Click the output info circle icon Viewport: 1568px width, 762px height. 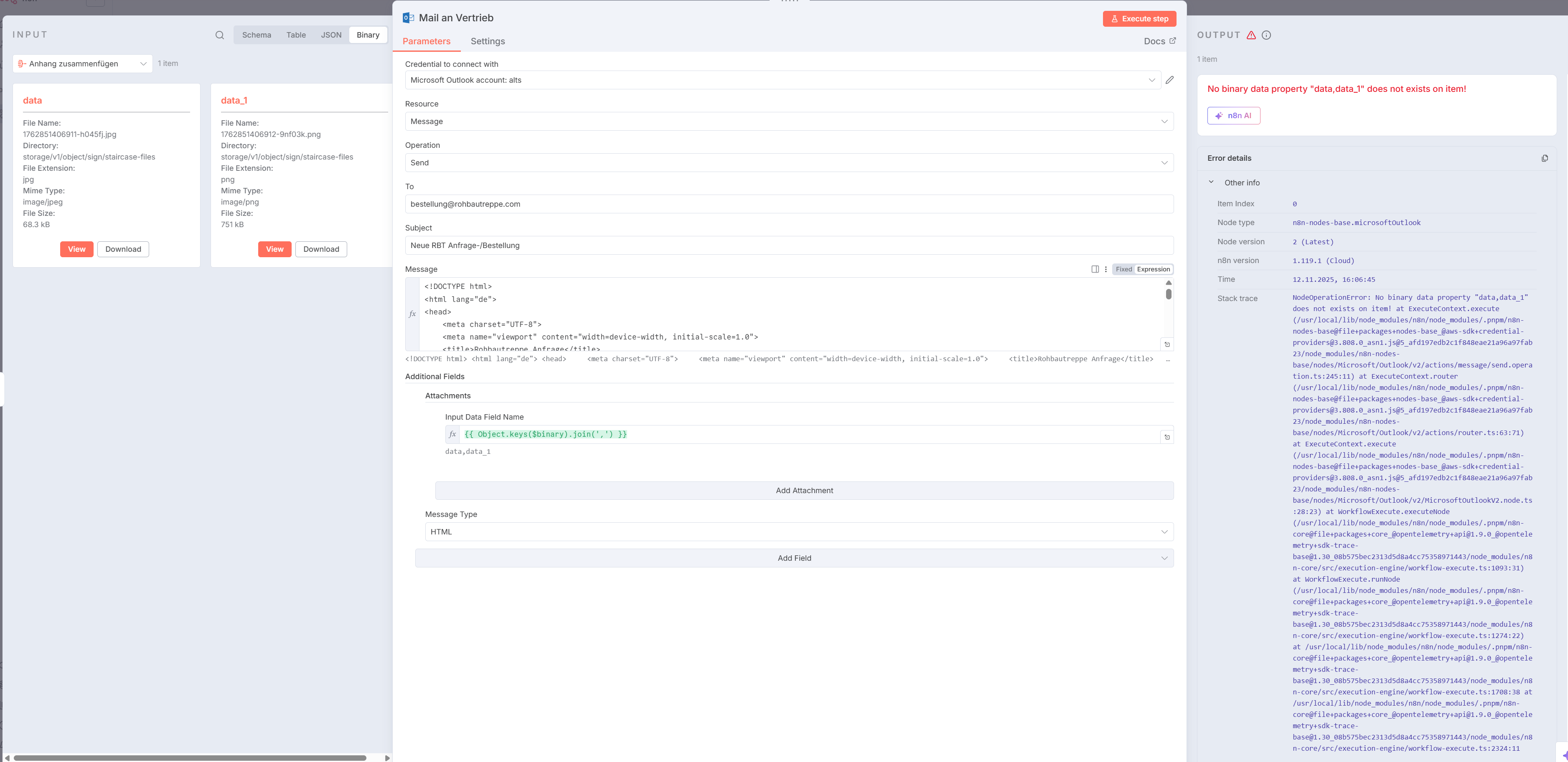pyautogui.click(x=1266, y=35)
